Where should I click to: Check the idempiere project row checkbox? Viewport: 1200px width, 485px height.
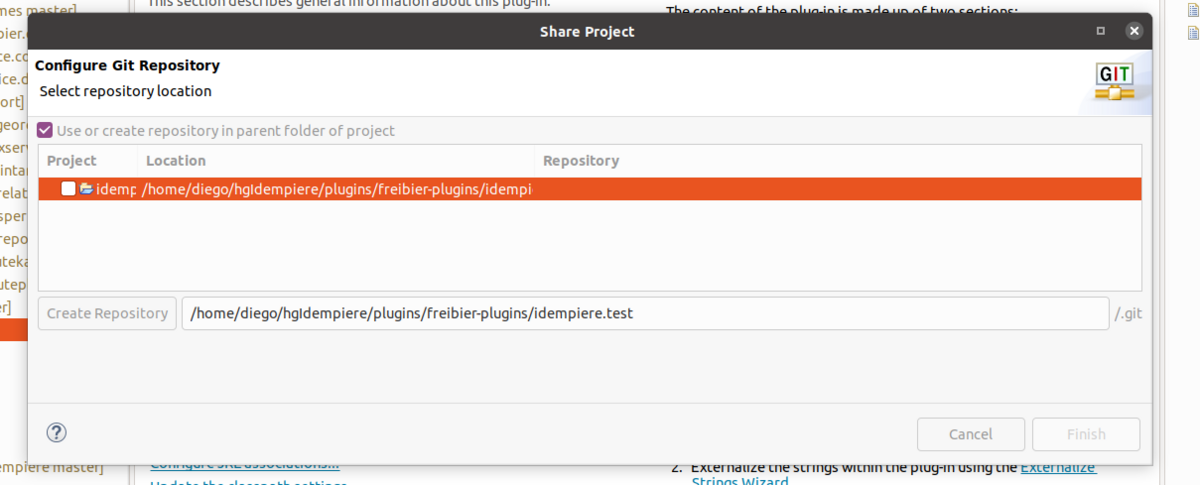point(68,189)
